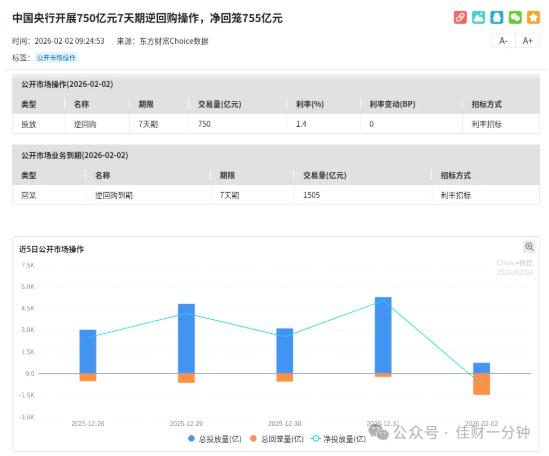Favorite the article with orange star icon
This screenshot has width=549, height=456.
[x=533, y=17]
